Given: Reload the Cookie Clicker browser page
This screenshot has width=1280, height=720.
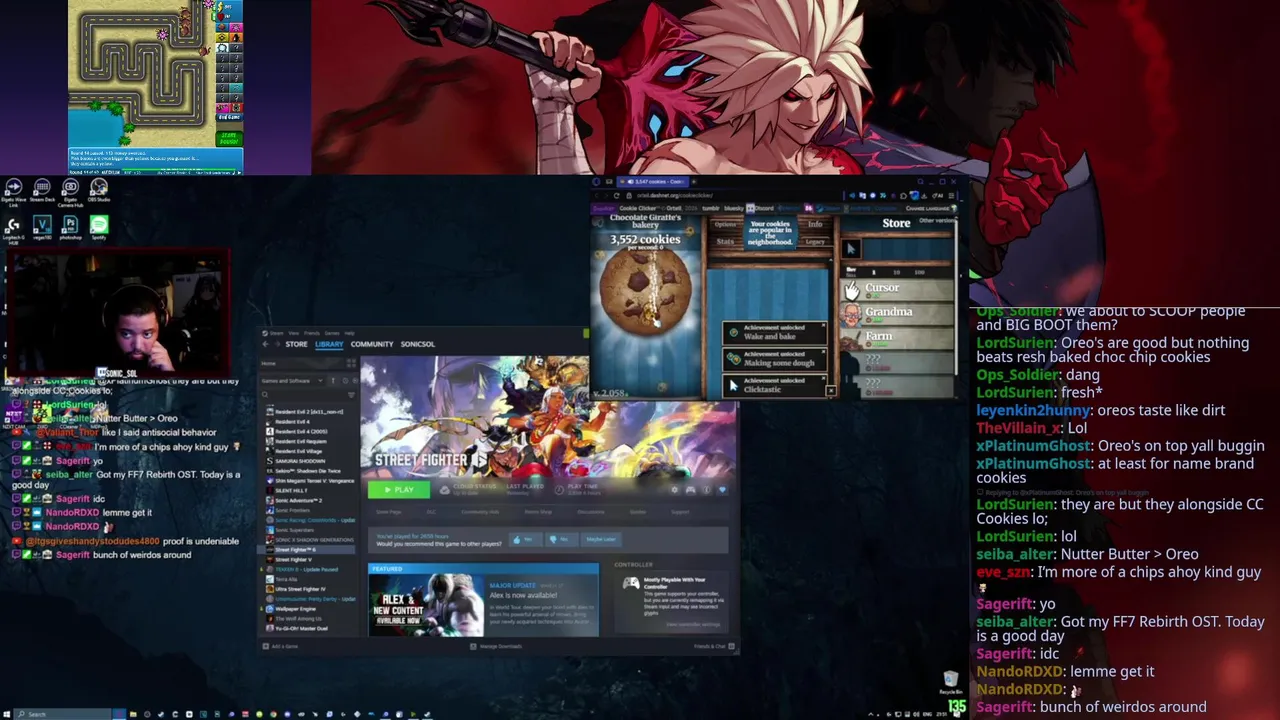Looking at the screenshot, I should click(616, 195).
